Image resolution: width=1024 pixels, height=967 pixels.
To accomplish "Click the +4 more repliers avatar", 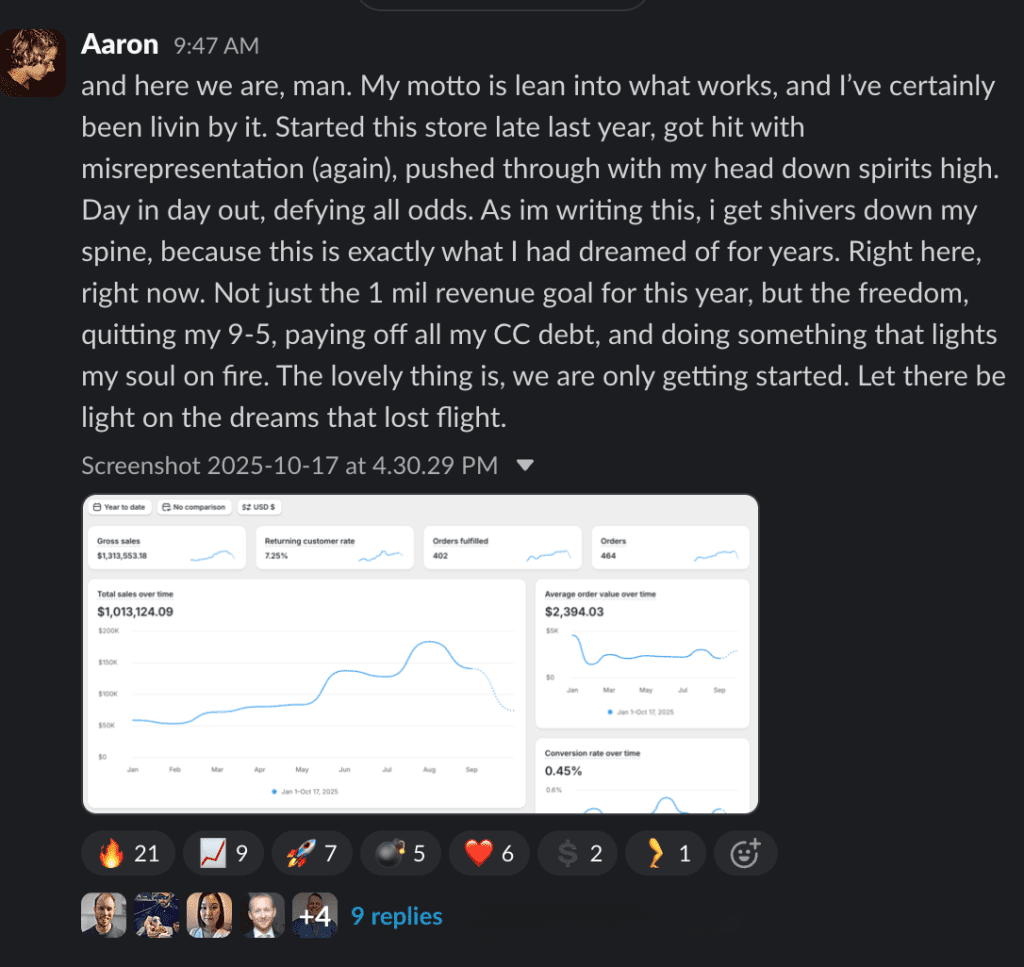I will (314, 915).
